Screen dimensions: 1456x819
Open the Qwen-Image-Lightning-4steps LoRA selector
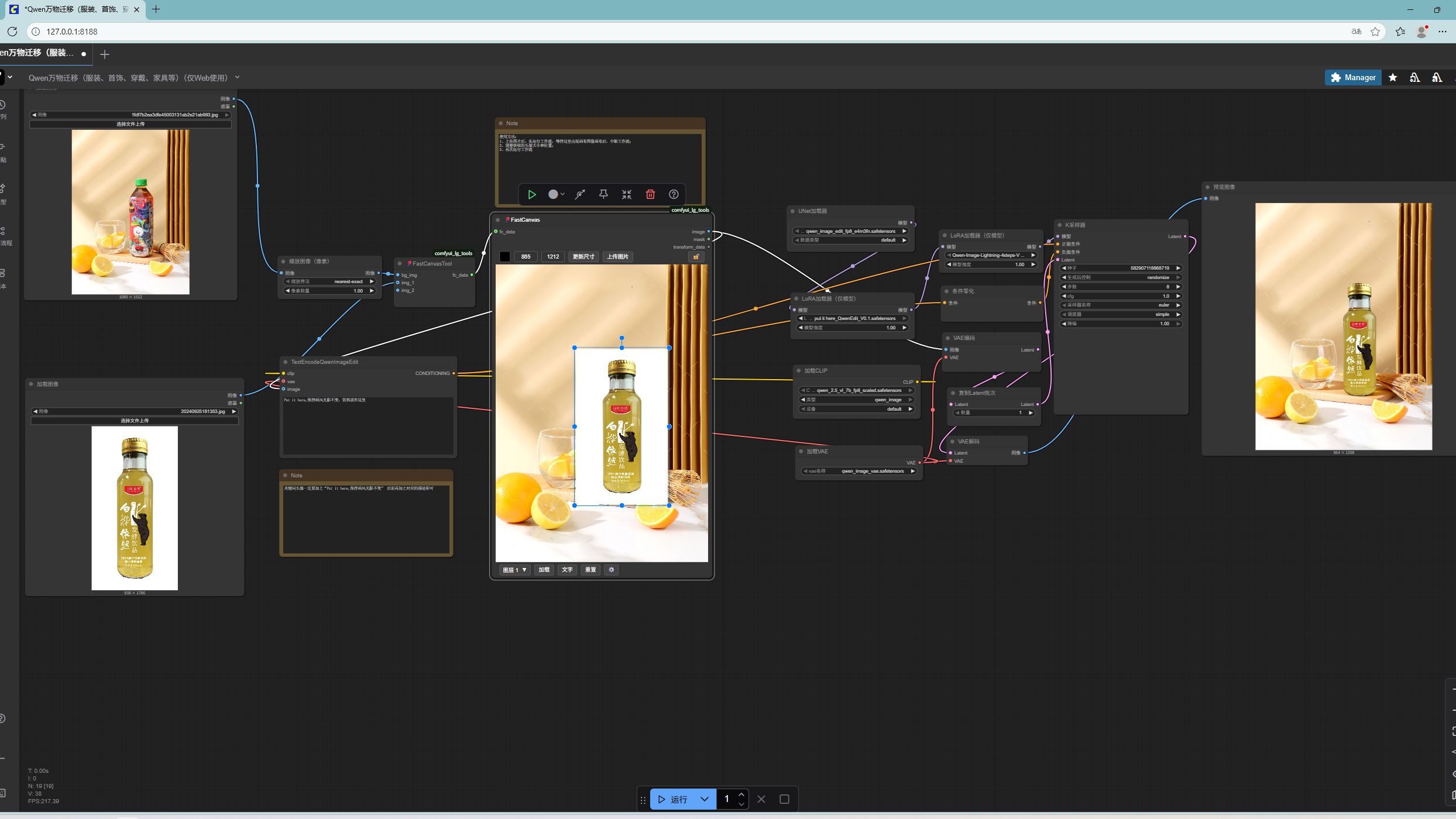(x=991, y=255)
